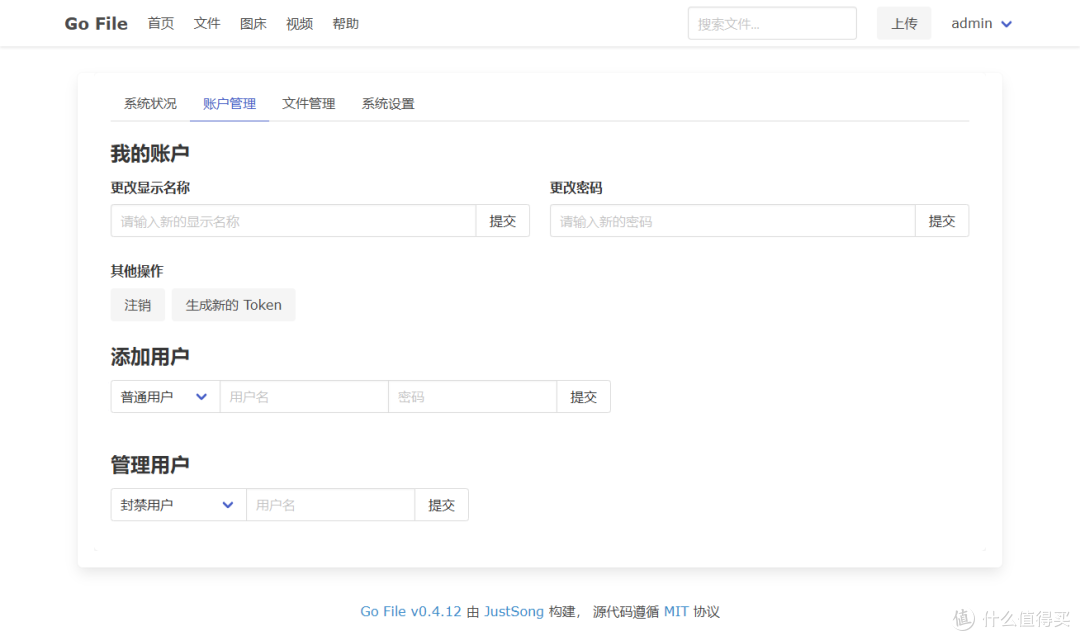Generate a new Token
The image size is (1080, 641).
pyautogui.click(x=233, y=305)
